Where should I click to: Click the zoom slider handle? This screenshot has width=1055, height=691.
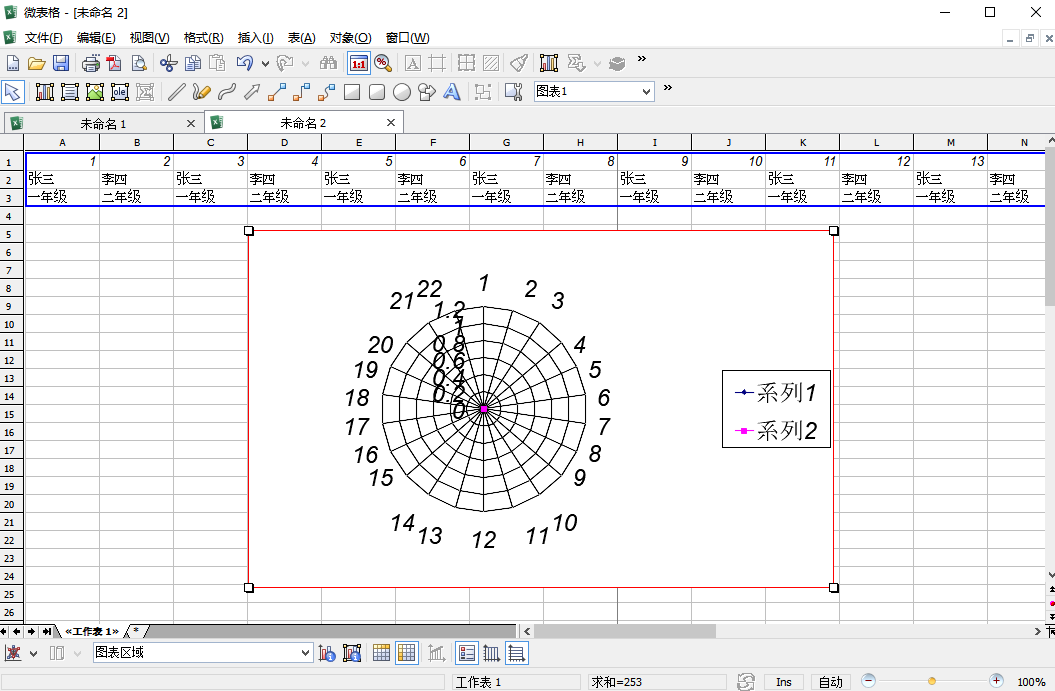tap(932, 681)
